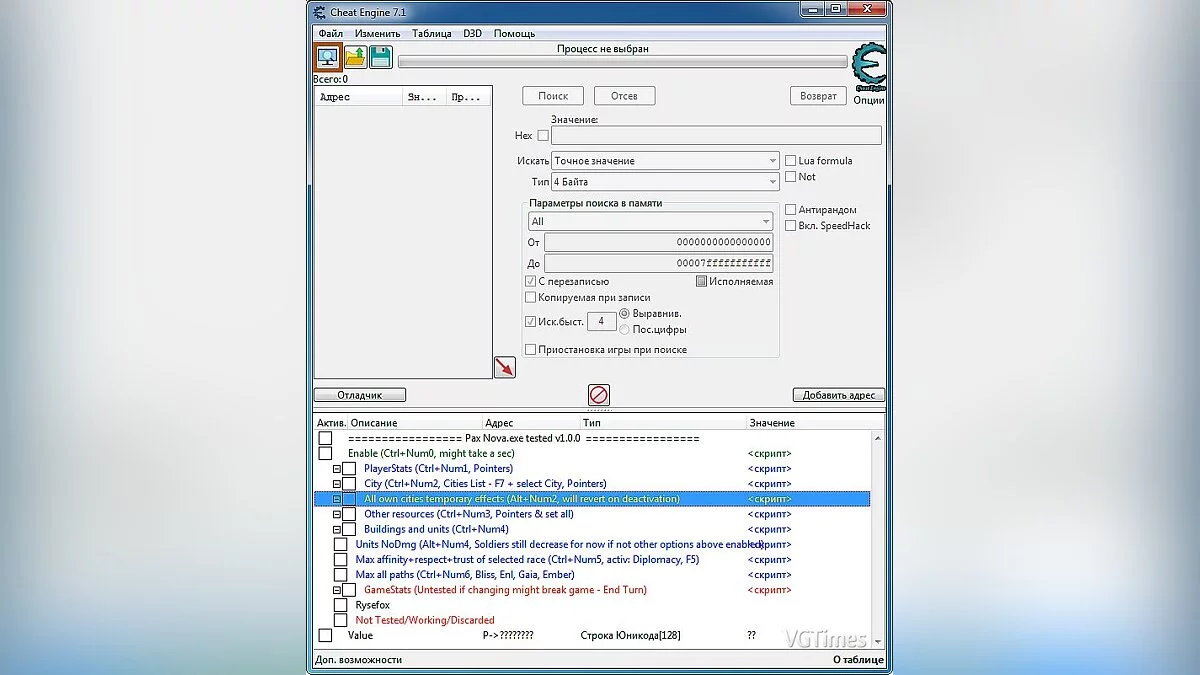This screenshot has height=675, width=1200.
Task: Click the Cheat Engine logo options icon
Action: [x=868, y=67]
